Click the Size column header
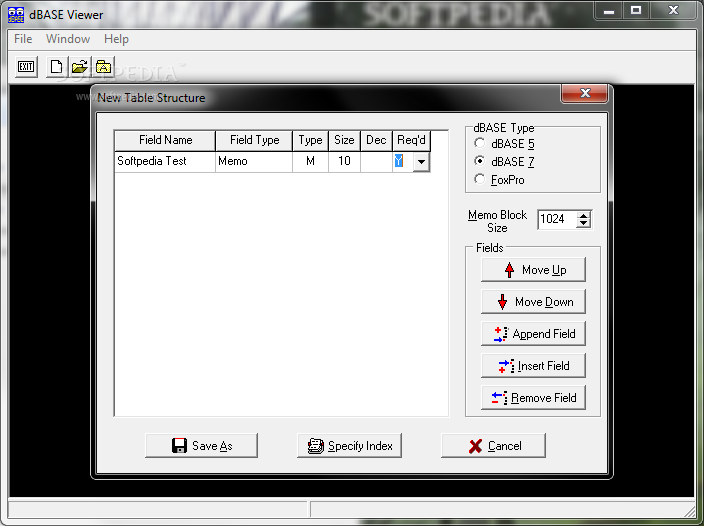Viewport: 704px width, 526px height. (x=344, y=140)
